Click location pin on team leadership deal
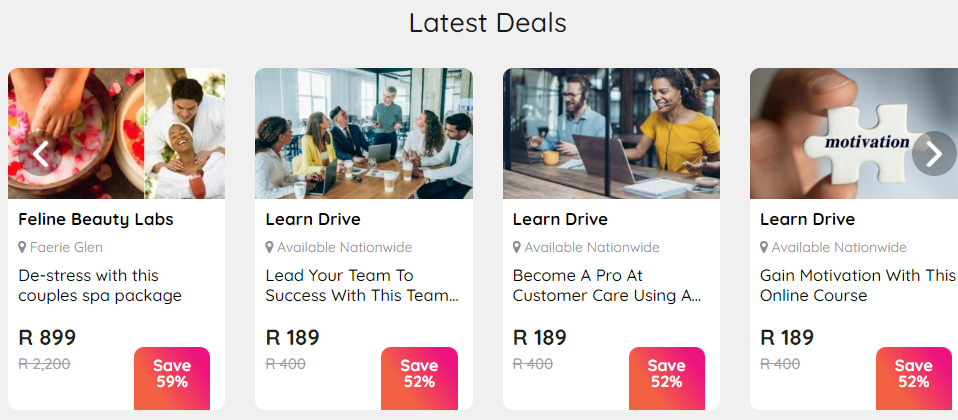The image size is (958, 420). point(269,248)
